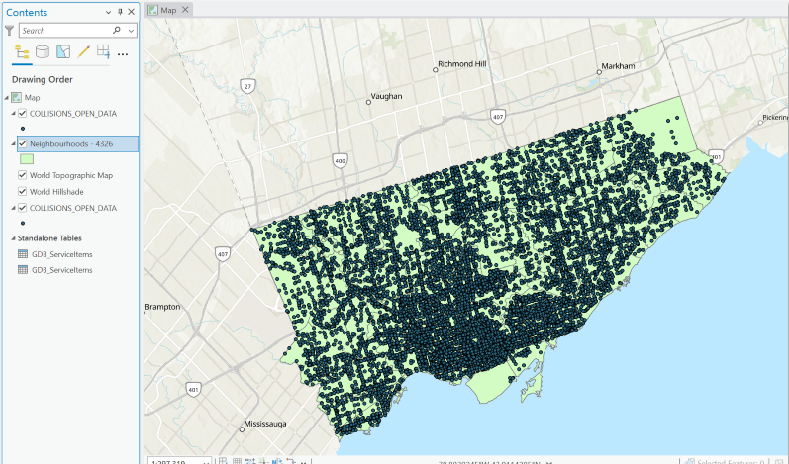
Task: Collapse the Map tree node
Action: [x=7, y=98]
